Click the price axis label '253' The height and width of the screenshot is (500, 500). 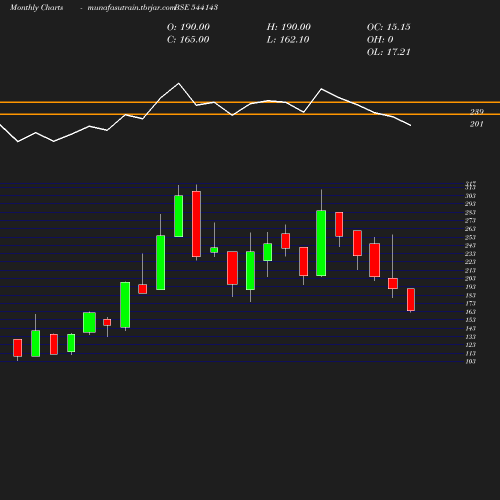pyautogui.click(x=470, y=237)
